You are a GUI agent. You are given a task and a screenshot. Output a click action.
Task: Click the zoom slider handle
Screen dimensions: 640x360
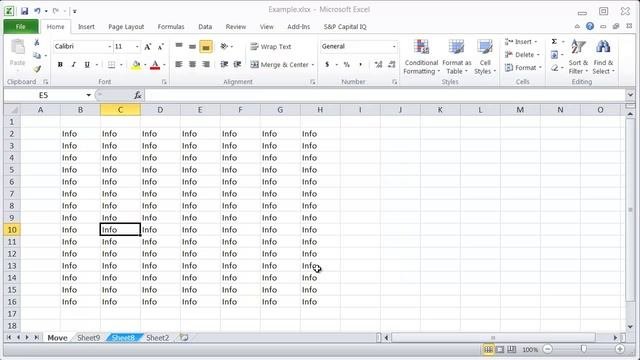[584, 349]
